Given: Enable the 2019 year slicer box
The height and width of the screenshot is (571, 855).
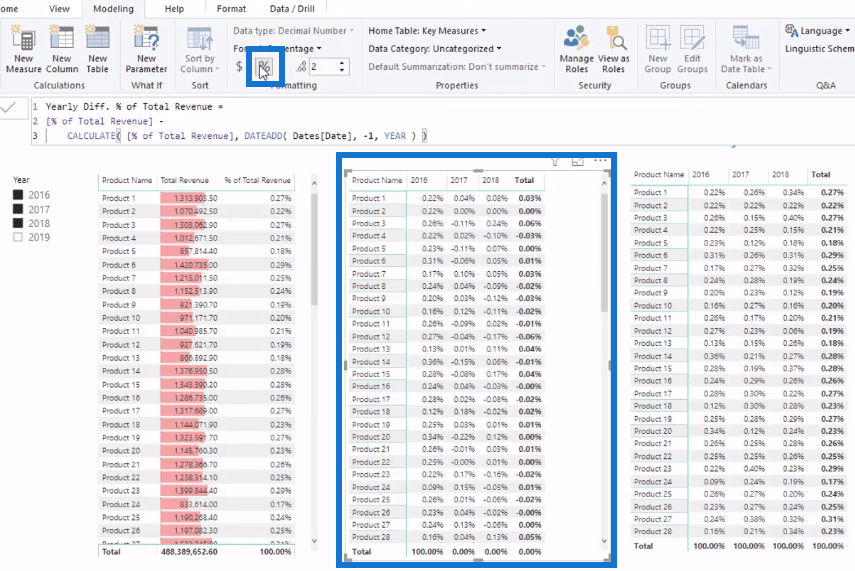Looking at the screenshot, I should tap(18, 237).
